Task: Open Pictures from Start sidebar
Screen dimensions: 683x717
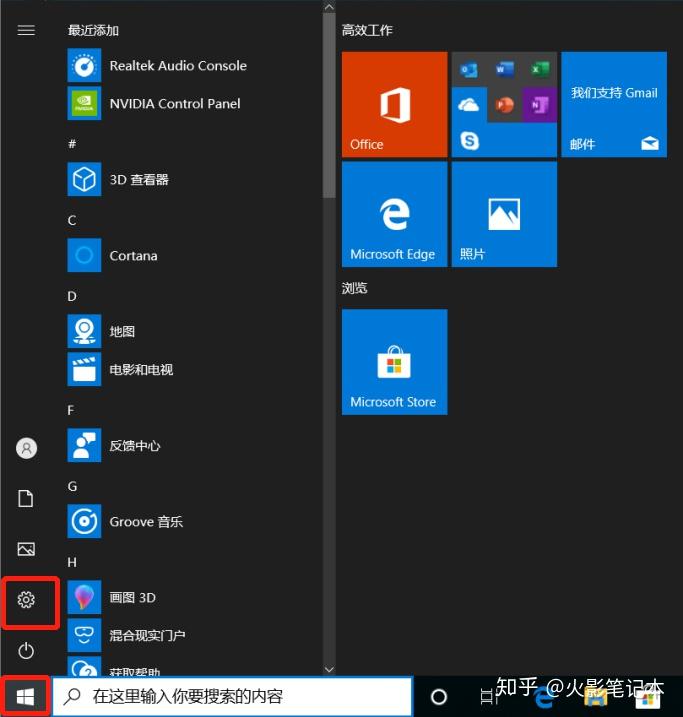Action: point(26,549)
